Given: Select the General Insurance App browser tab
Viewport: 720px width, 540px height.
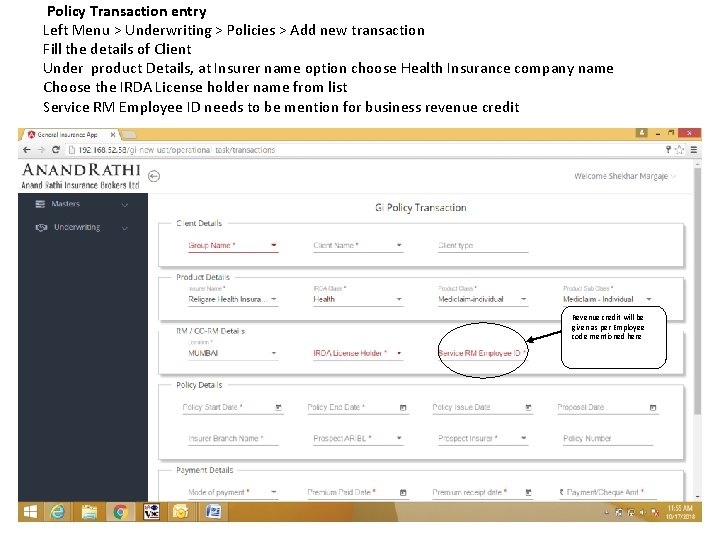Looking at the screenshot, I should [71, 135].
